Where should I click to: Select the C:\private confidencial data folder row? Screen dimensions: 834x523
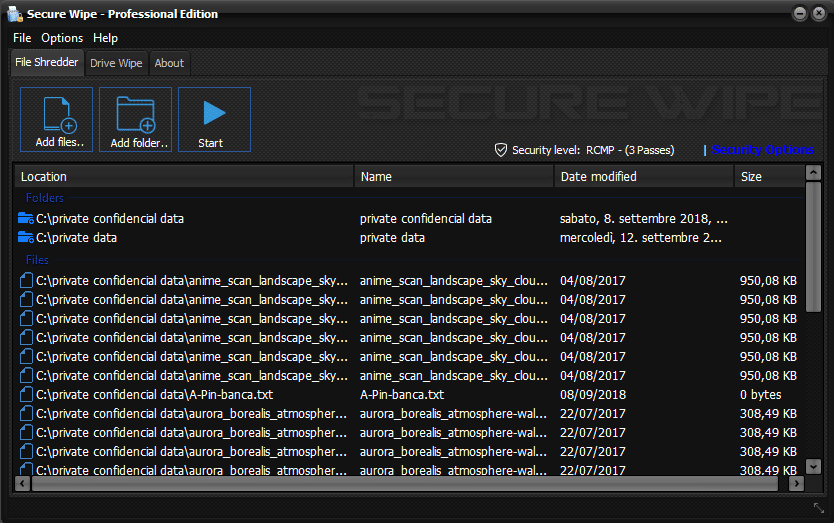pyautogui.click(x=410, y=219)
